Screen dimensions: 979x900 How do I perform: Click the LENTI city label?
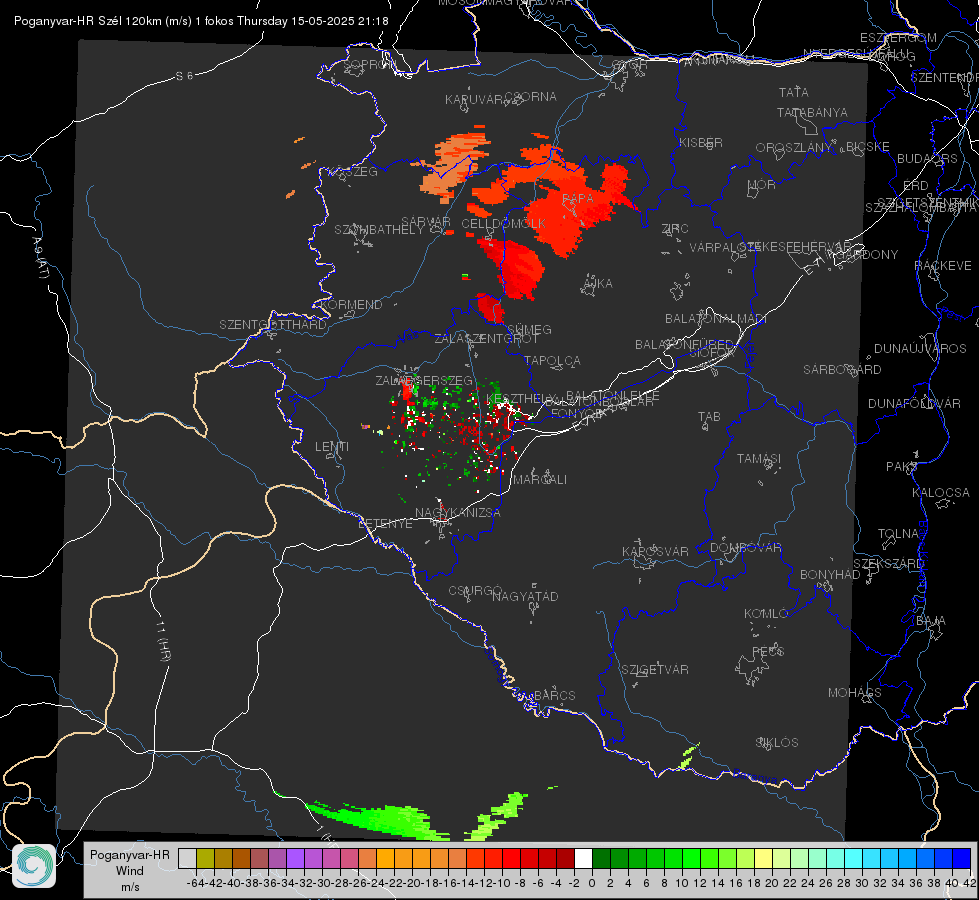tap(332, 447)
